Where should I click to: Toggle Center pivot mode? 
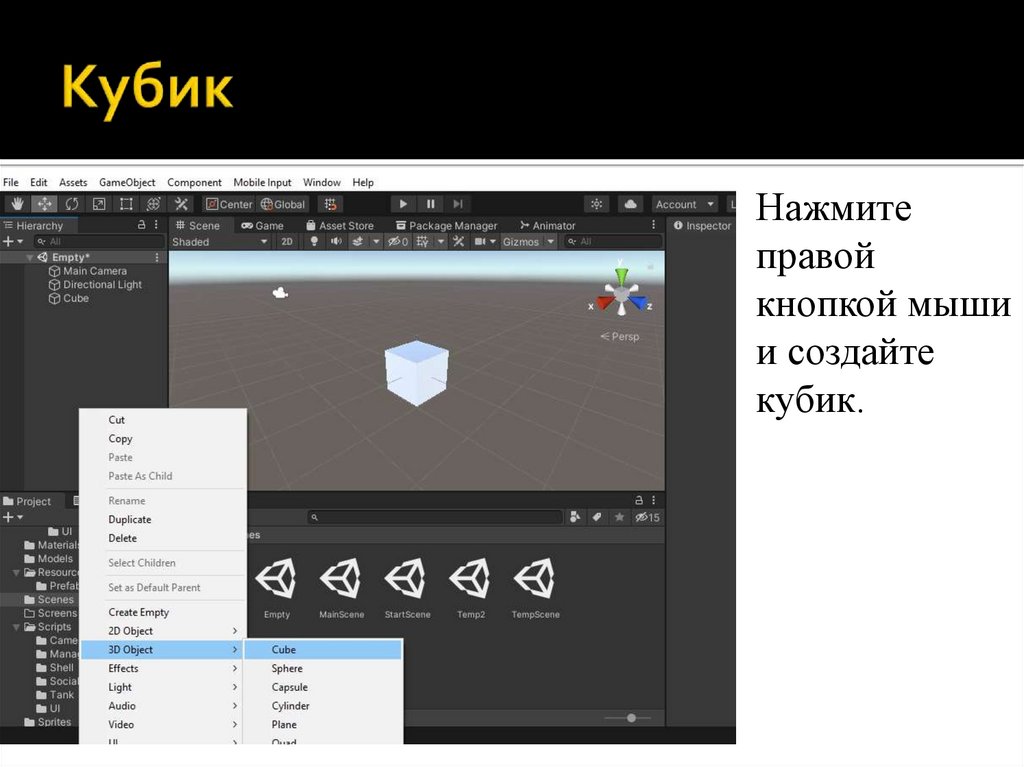[229, 204]
